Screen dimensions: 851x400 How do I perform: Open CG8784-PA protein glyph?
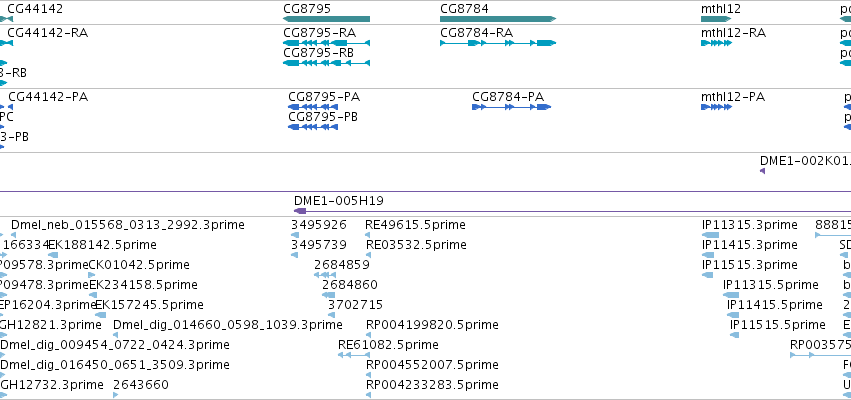(511, 107)
